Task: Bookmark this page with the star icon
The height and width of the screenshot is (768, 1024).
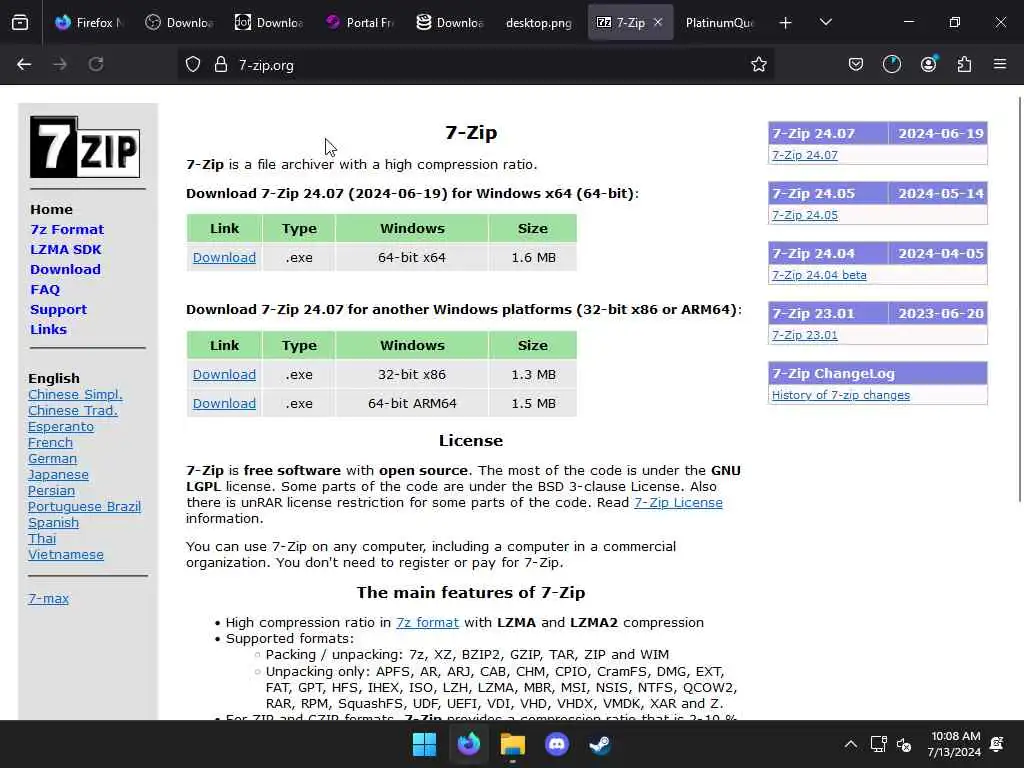Action: coord(758,64)
